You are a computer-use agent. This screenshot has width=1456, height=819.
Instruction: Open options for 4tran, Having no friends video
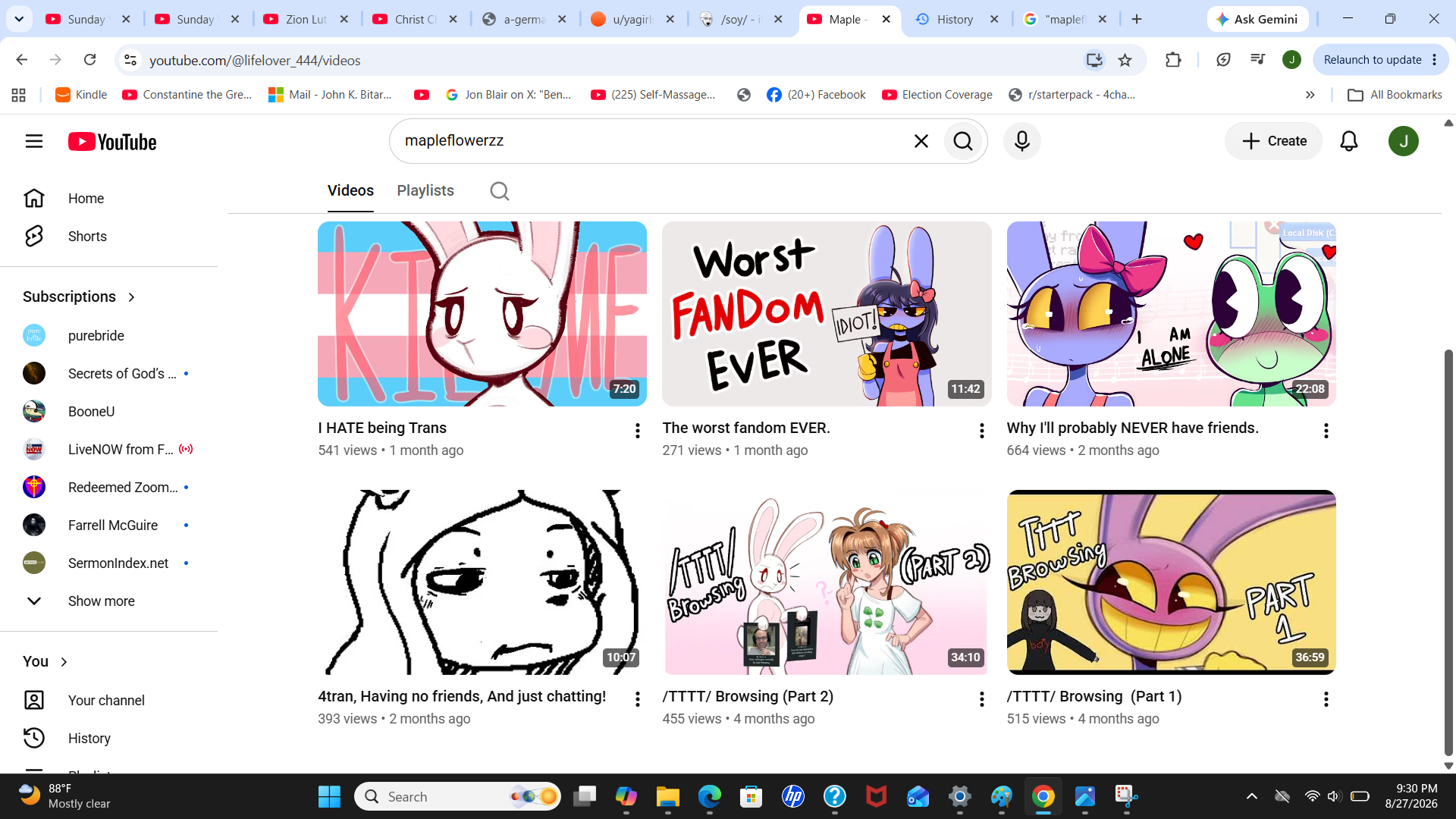point(638,699)
